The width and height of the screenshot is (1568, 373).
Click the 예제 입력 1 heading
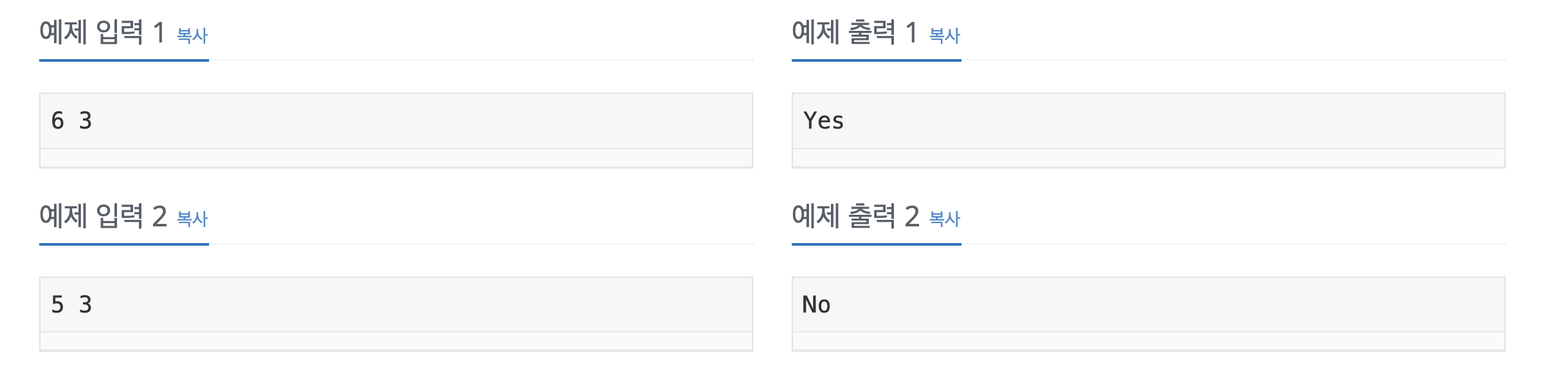coord(103,32)
